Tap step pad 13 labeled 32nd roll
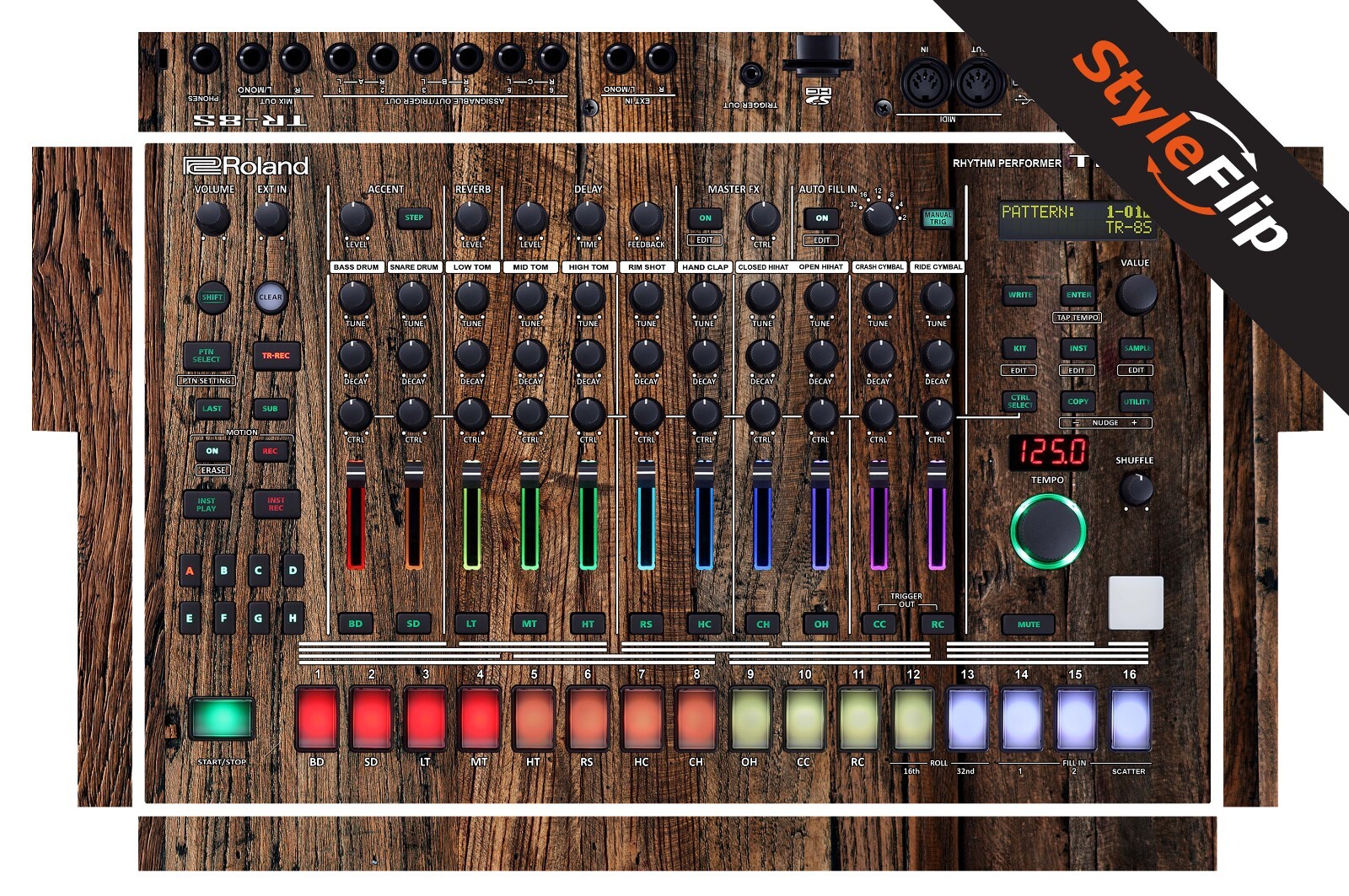1349x896 pixels. coord(967,719)
